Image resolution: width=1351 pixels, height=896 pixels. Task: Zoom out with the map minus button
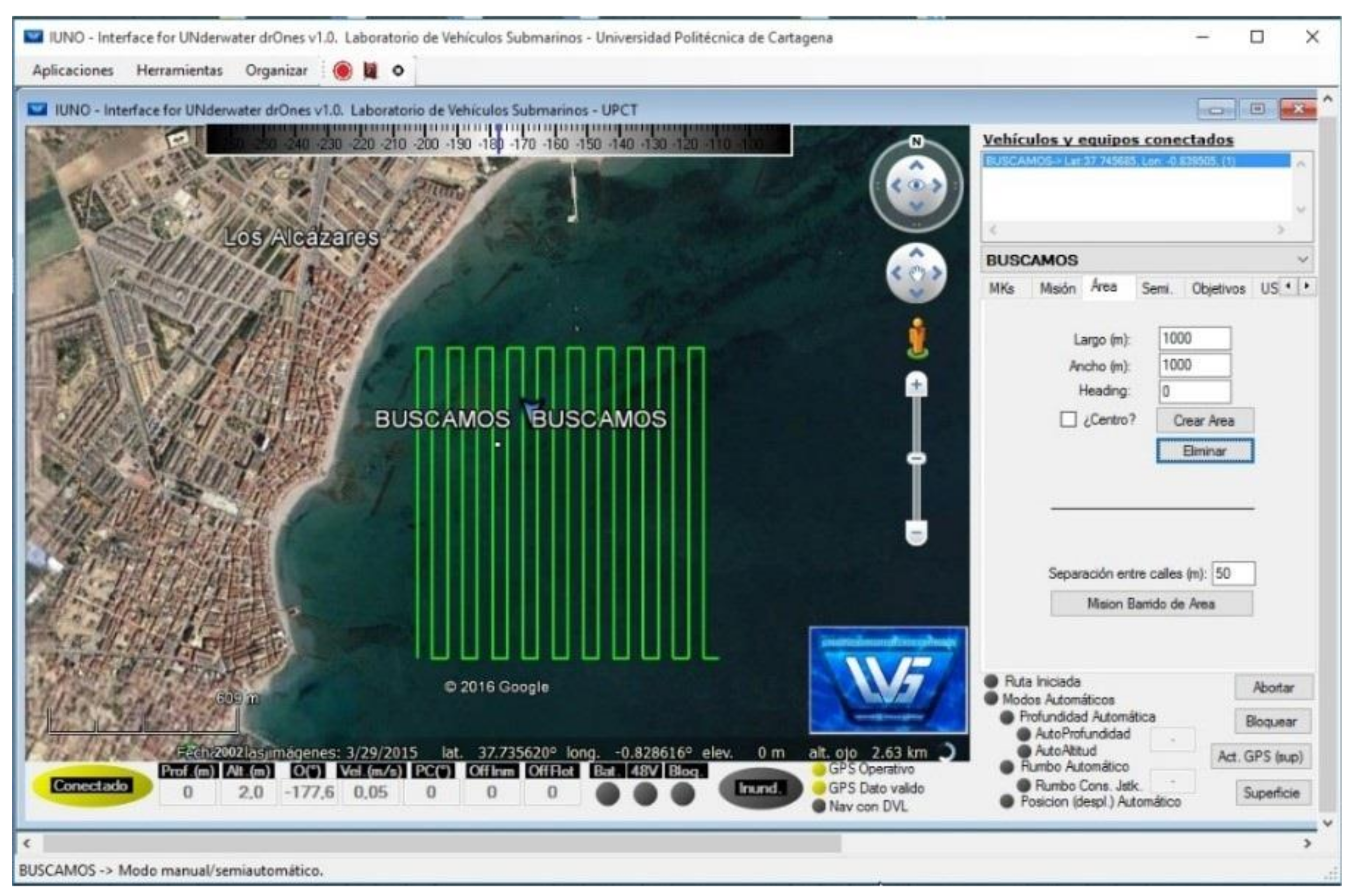tap(916, 534)
